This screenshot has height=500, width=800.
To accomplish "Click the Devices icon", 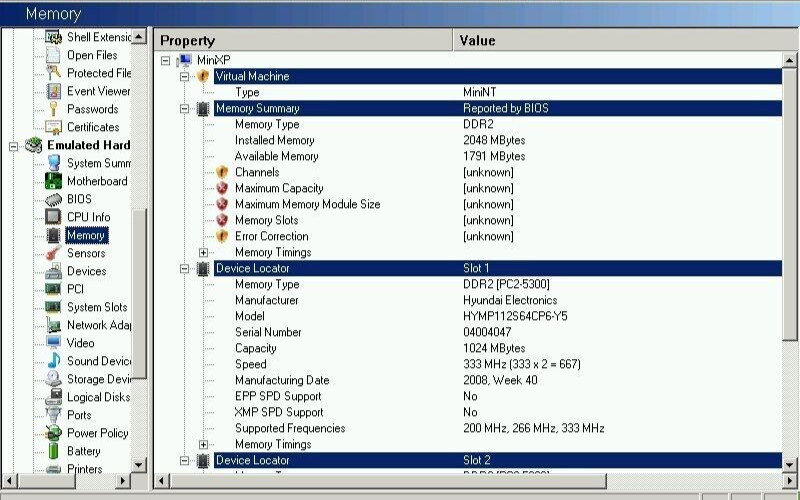I will pos(53,271).
